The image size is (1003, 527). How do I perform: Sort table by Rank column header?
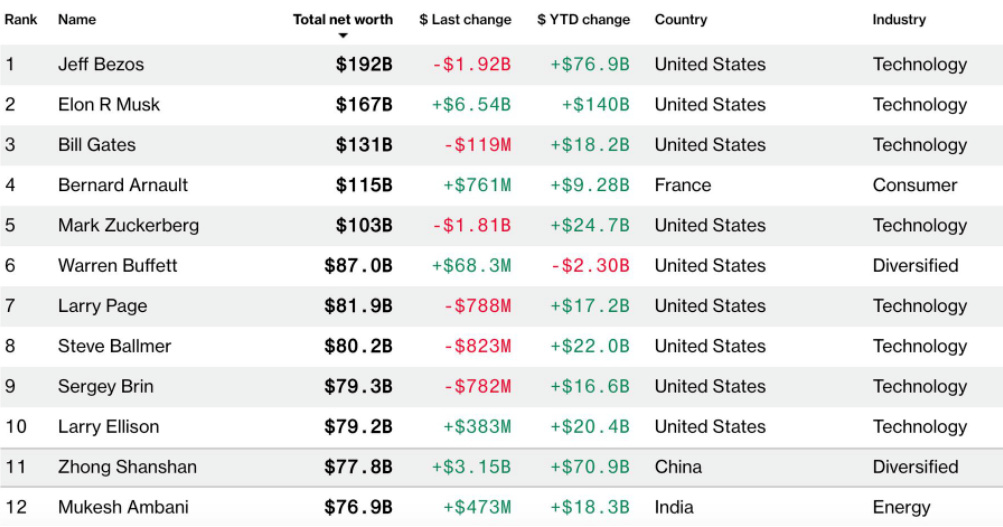21,19
